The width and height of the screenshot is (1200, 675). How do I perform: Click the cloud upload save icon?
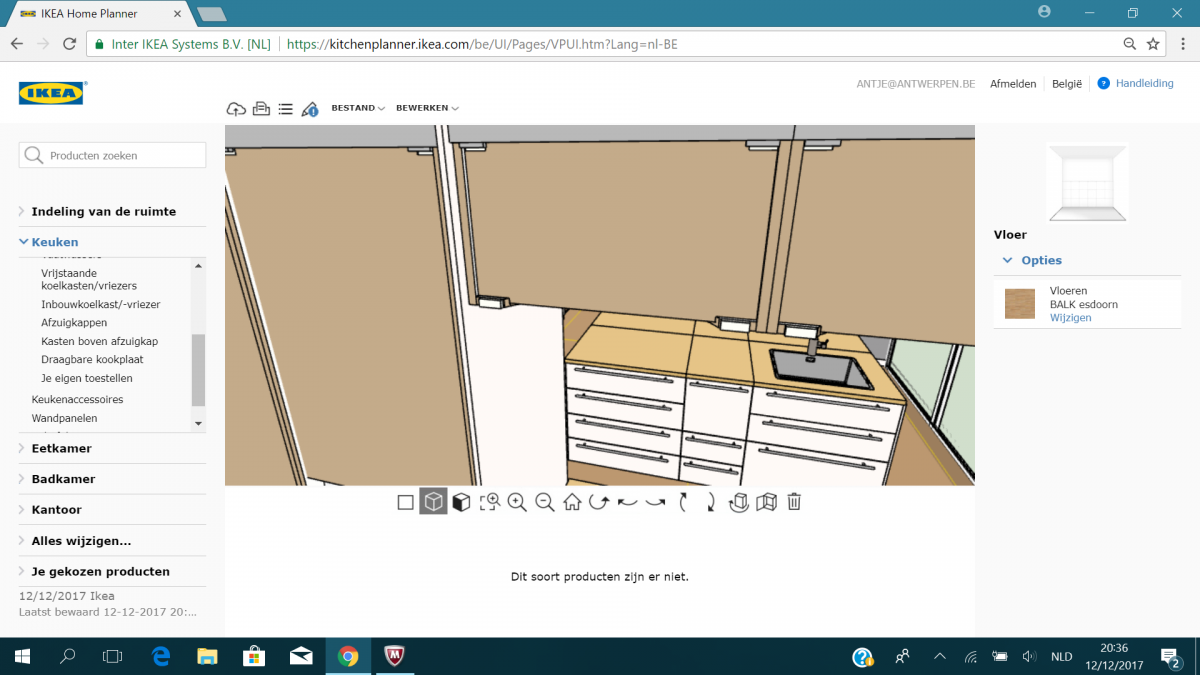(236, 109)
